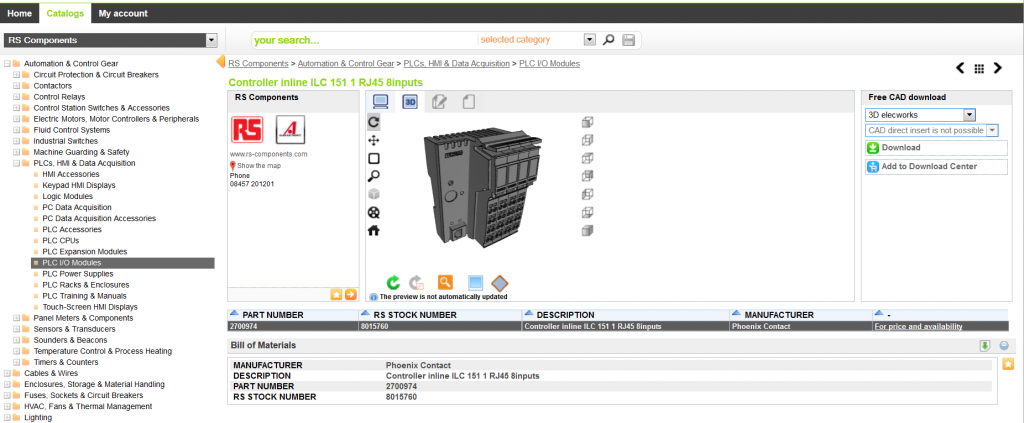Open the My account menu tab

pos(123,13)
